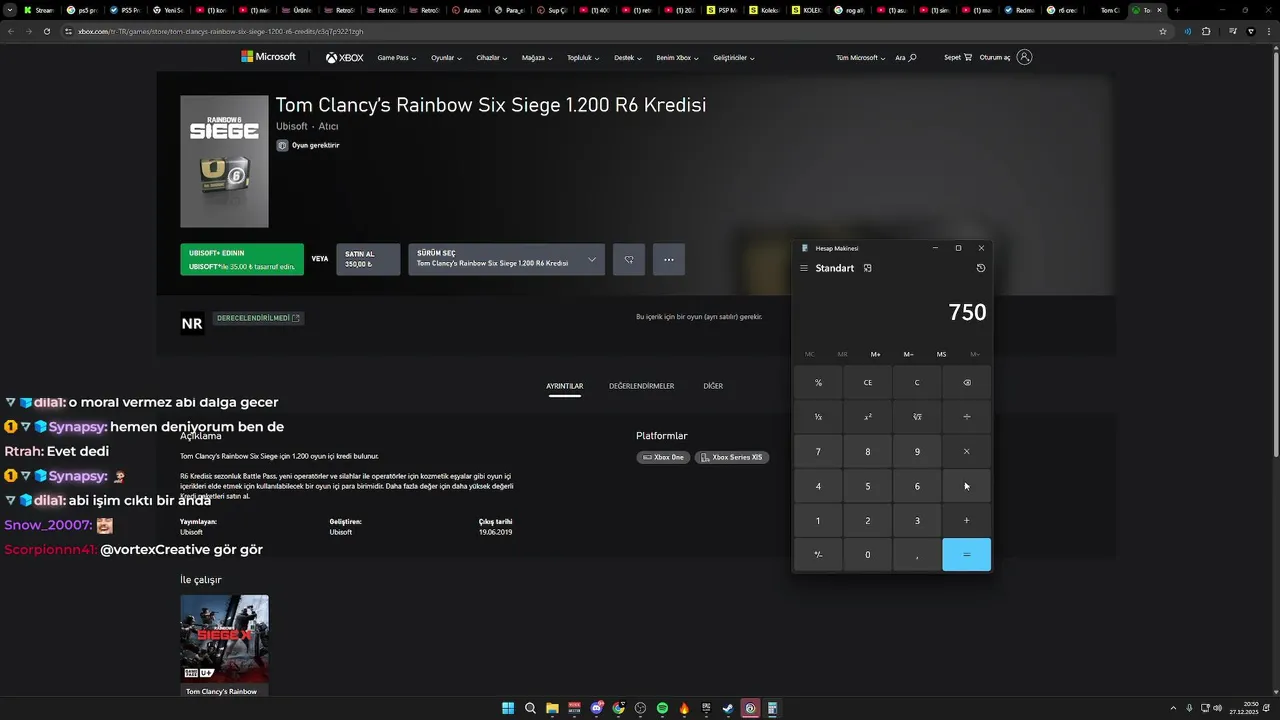
Task: Click the plus operator on calculator
Action: (x=966, y=521)
